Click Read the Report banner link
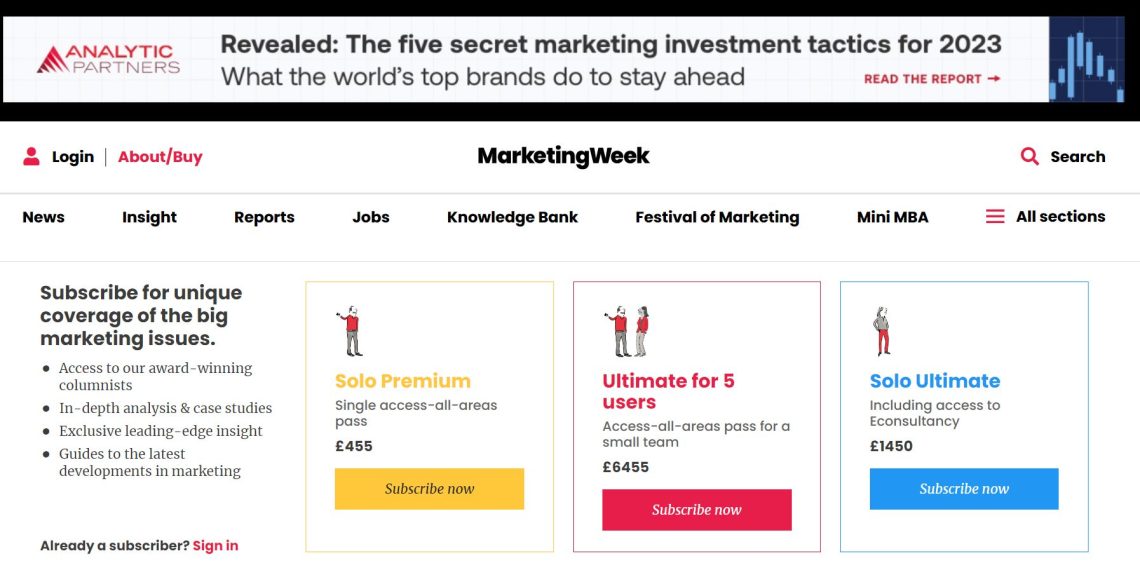 (931, 79)
